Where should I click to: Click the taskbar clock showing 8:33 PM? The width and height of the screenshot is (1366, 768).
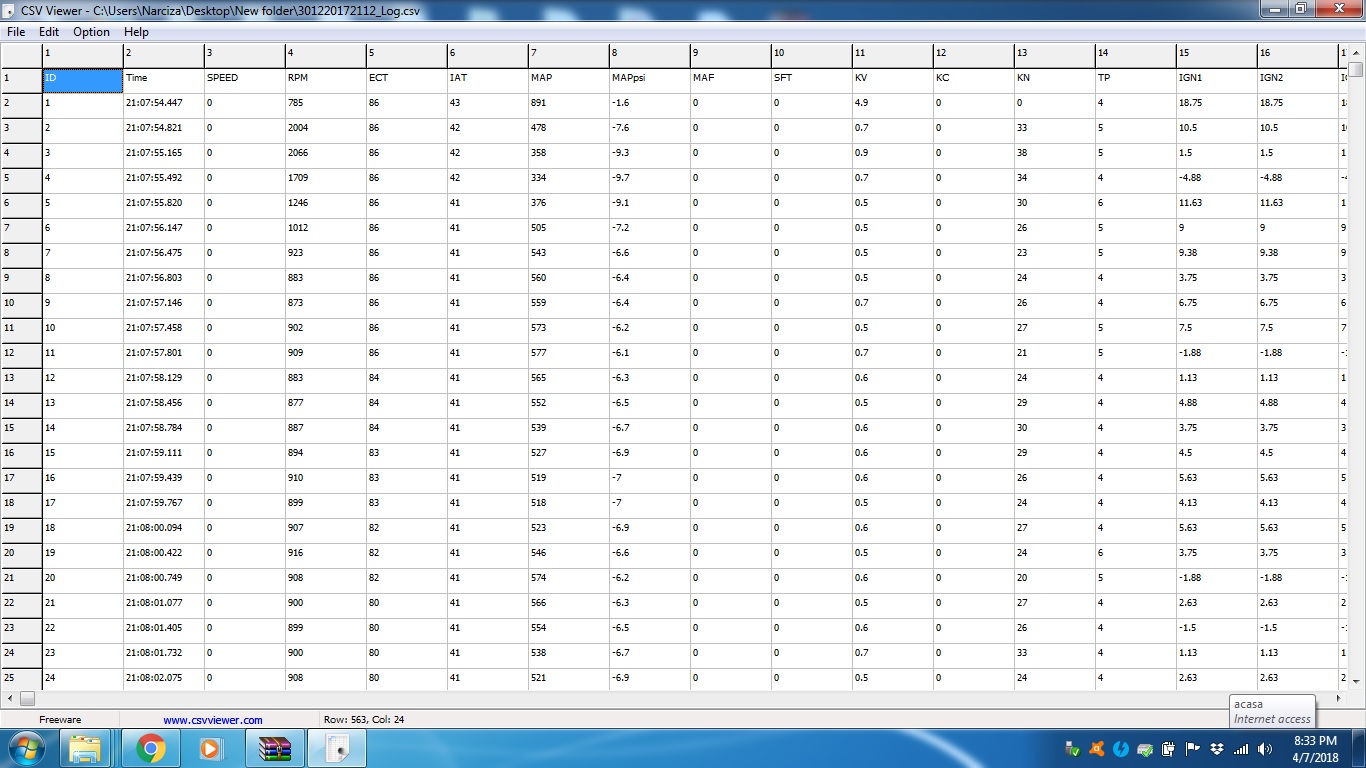1314,749
